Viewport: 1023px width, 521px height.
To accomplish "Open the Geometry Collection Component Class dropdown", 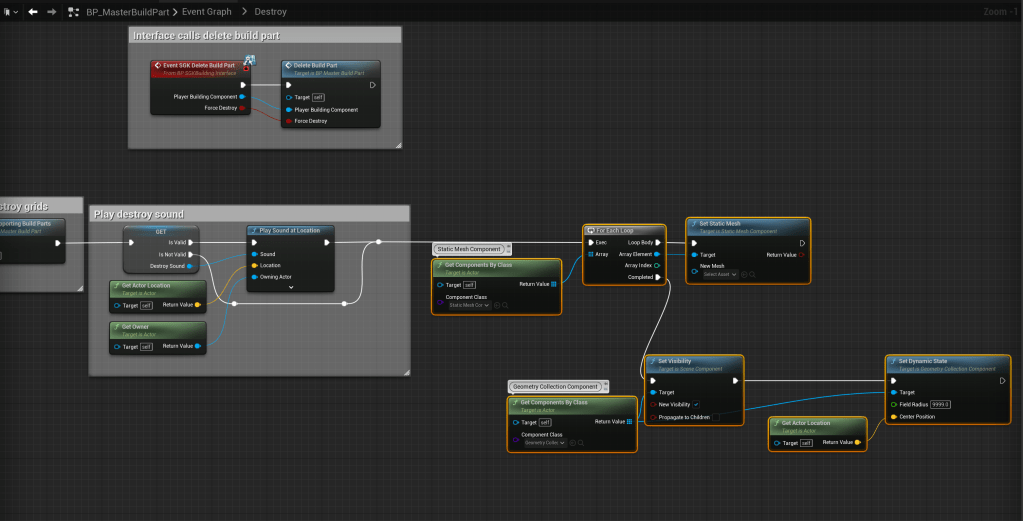I will [x=544, y=442].
